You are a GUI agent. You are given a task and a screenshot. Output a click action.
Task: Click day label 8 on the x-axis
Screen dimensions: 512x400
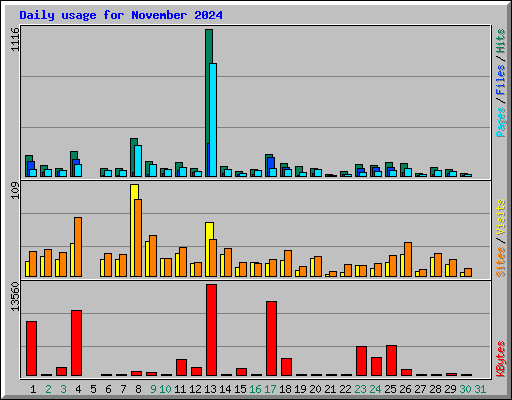(x=138, y=389)
